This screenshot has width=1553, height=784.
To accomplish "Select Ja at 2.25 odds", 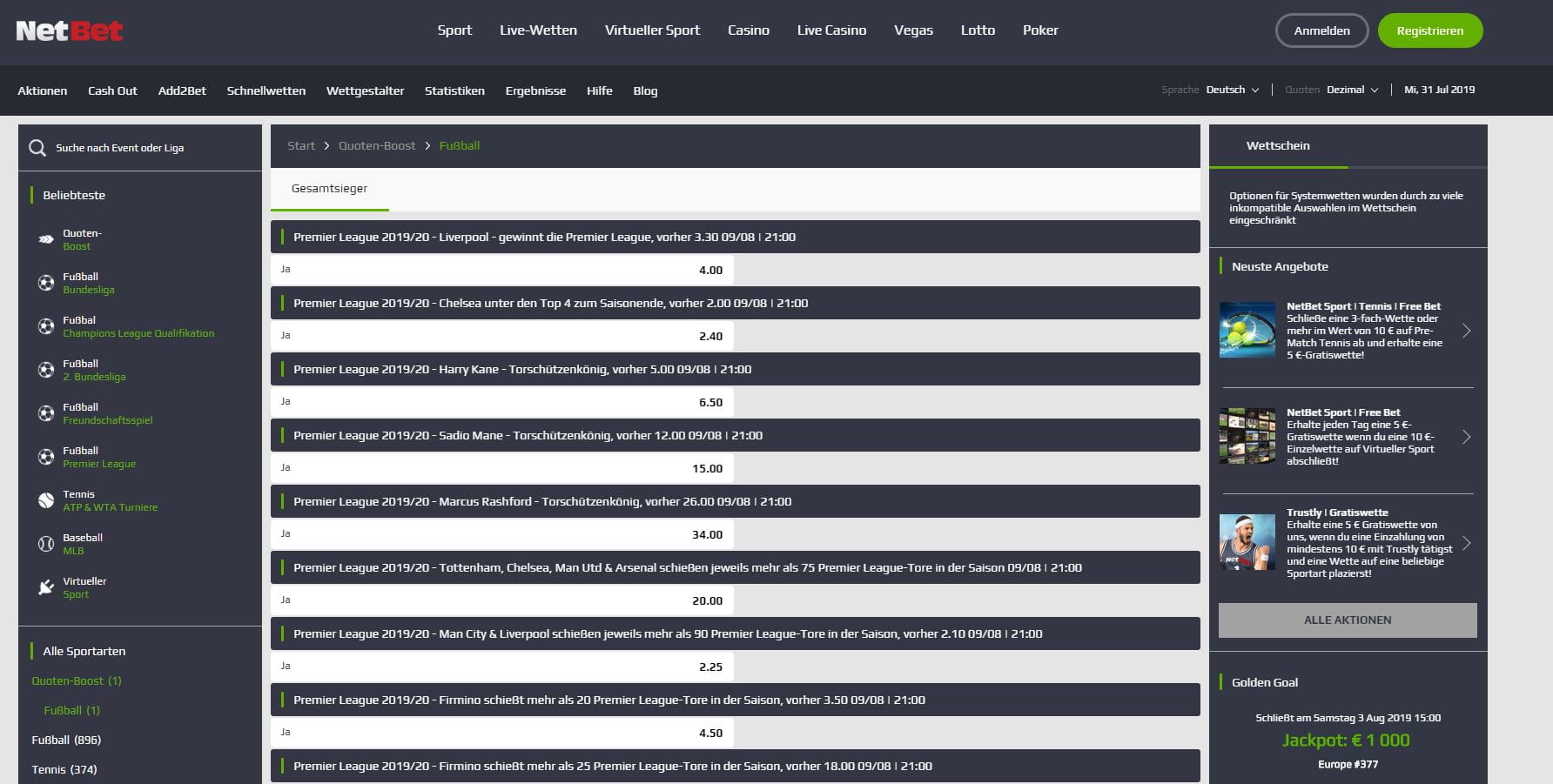I will click(502, 667).
